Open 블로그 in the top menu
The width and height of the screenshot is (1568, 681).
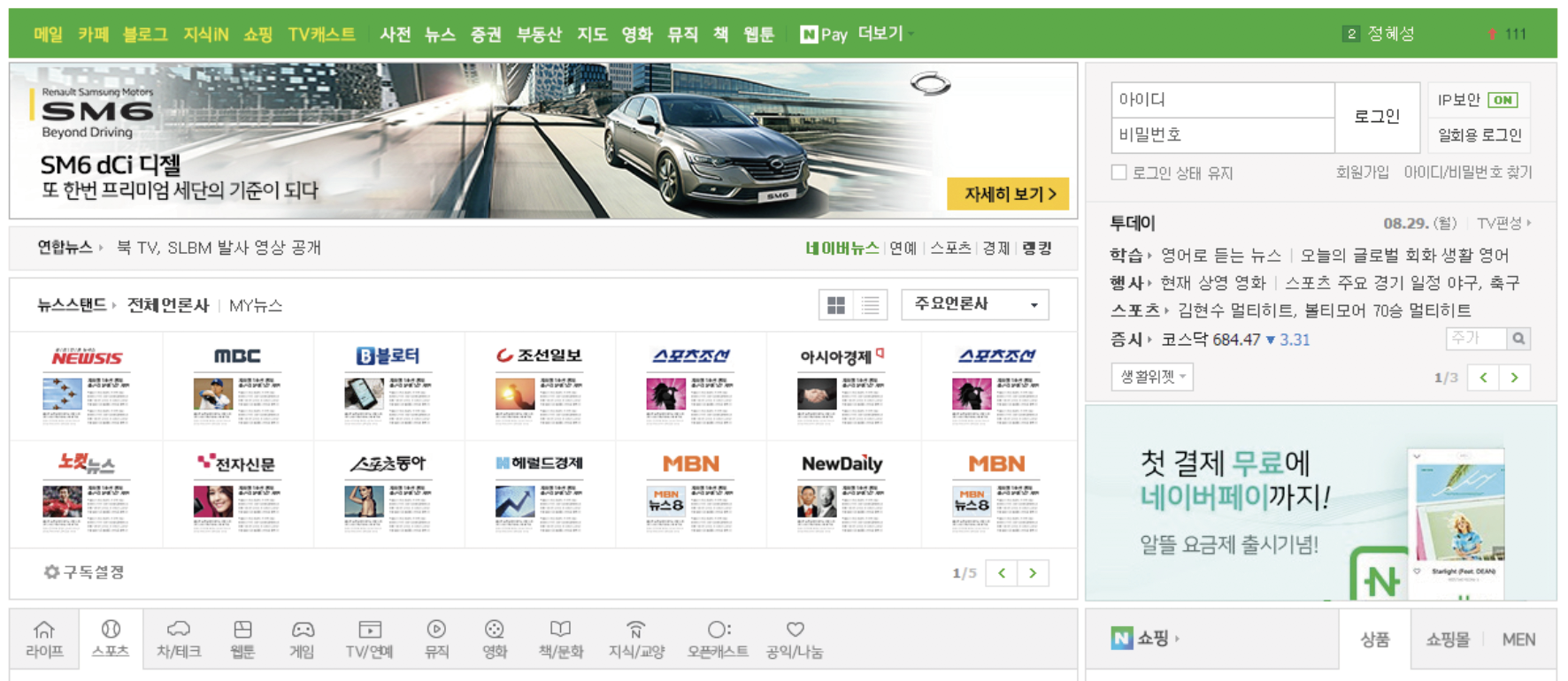click(x=145, y=34)
